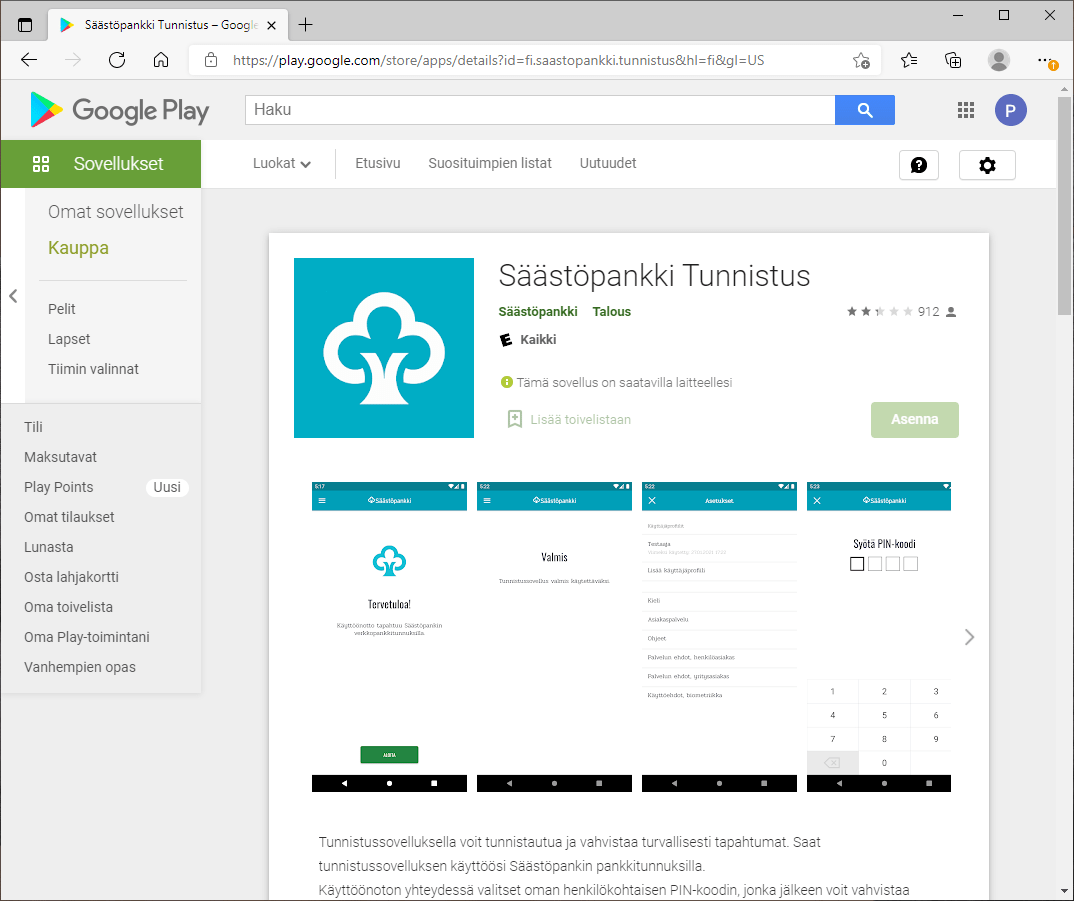
Task: Click the wishlist bookmark icon
Action: tap(514, 419)
